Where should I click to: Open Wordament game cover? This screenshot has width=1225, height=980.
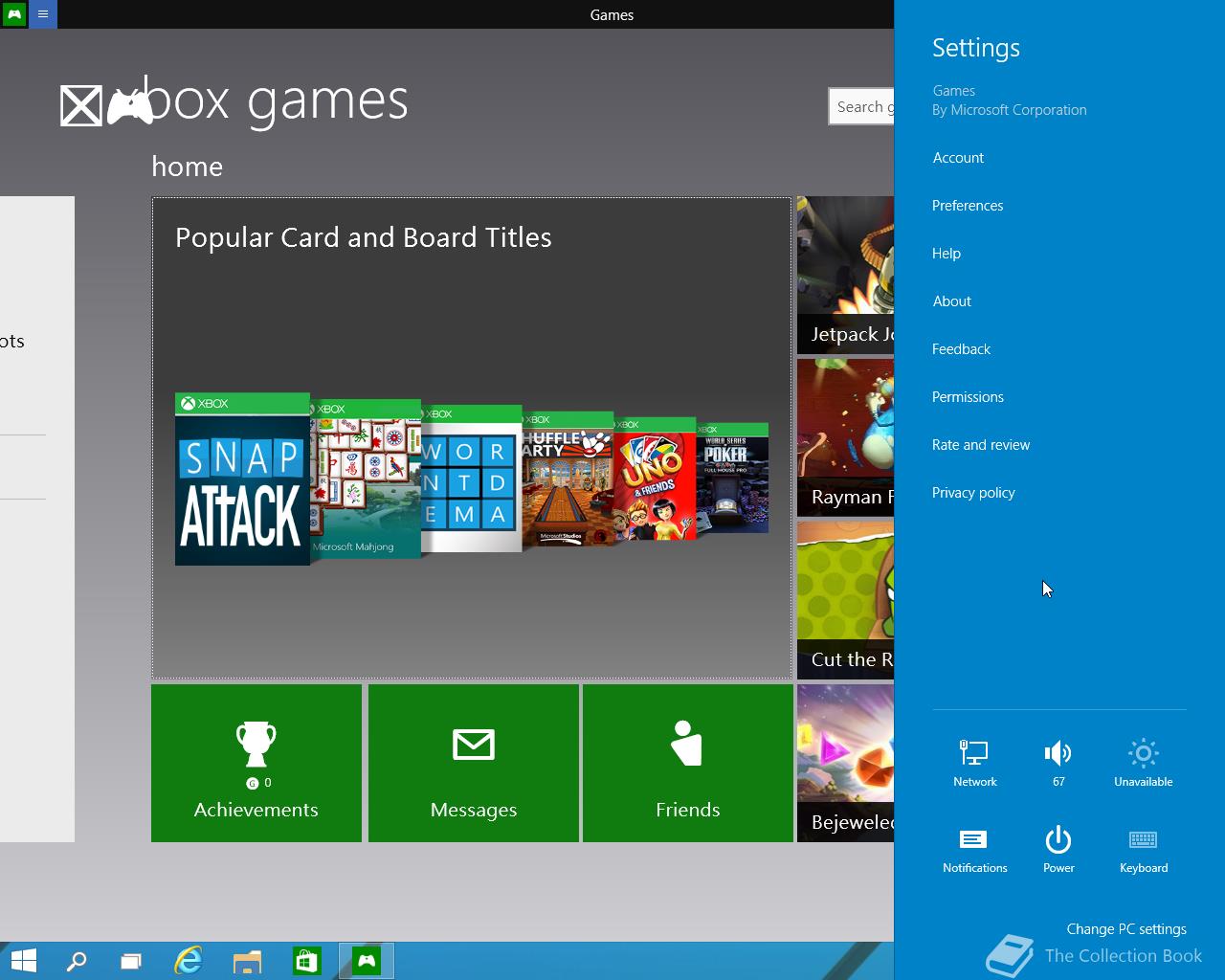(472, 479)
